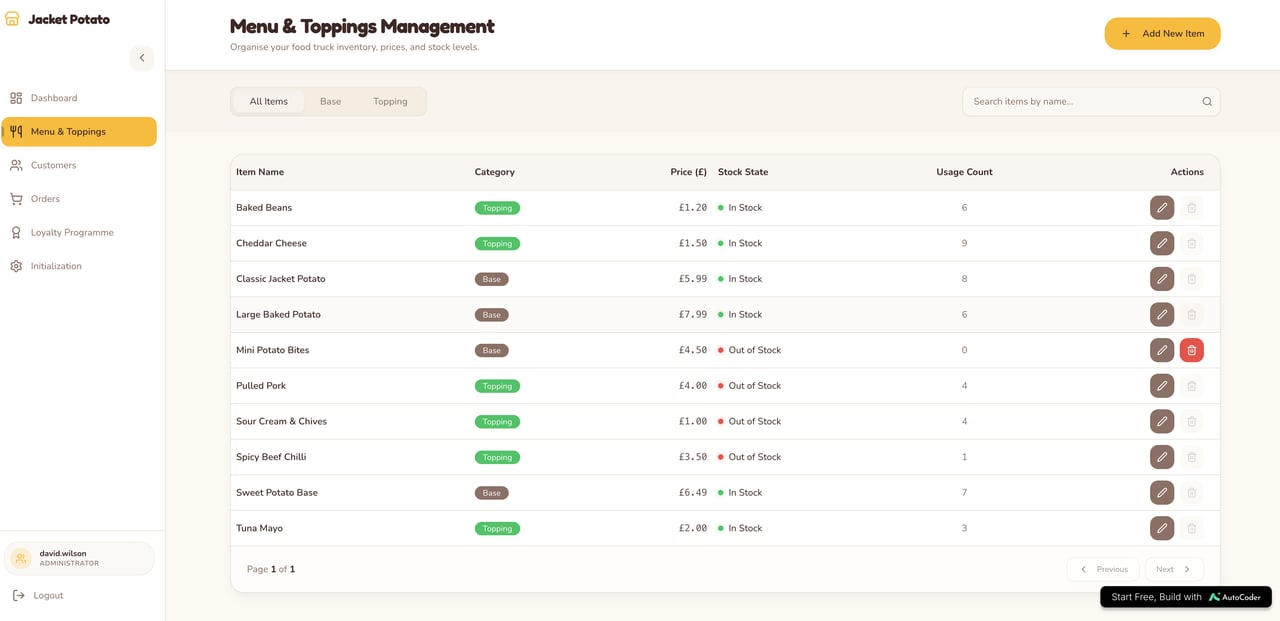The image size is (1280, 621).
Task: Click the Usage Count column header
Action: point(964,172)
